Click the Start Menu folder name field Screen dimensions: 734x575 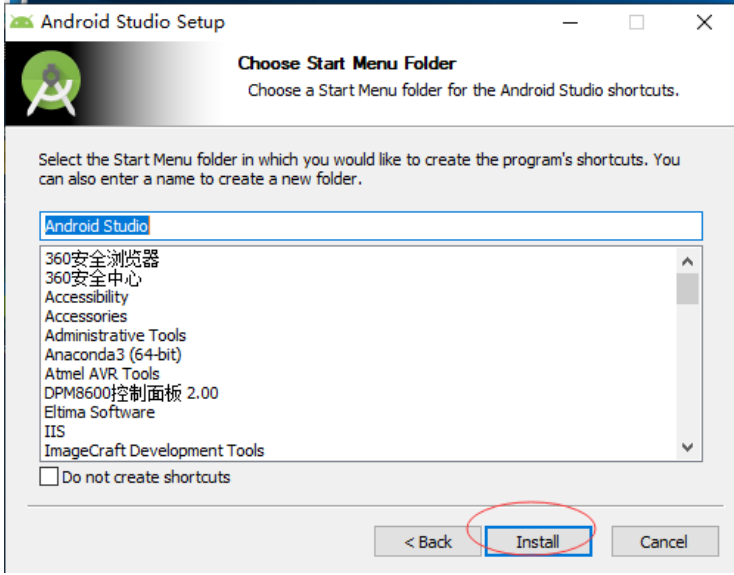tap(371, 226)
